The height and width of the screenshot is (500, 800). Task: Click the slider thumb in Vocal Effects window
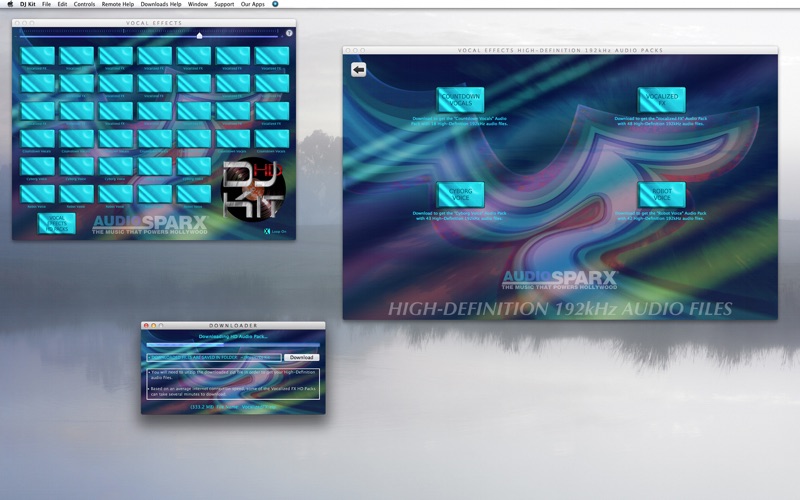click(x=199, y=35)
